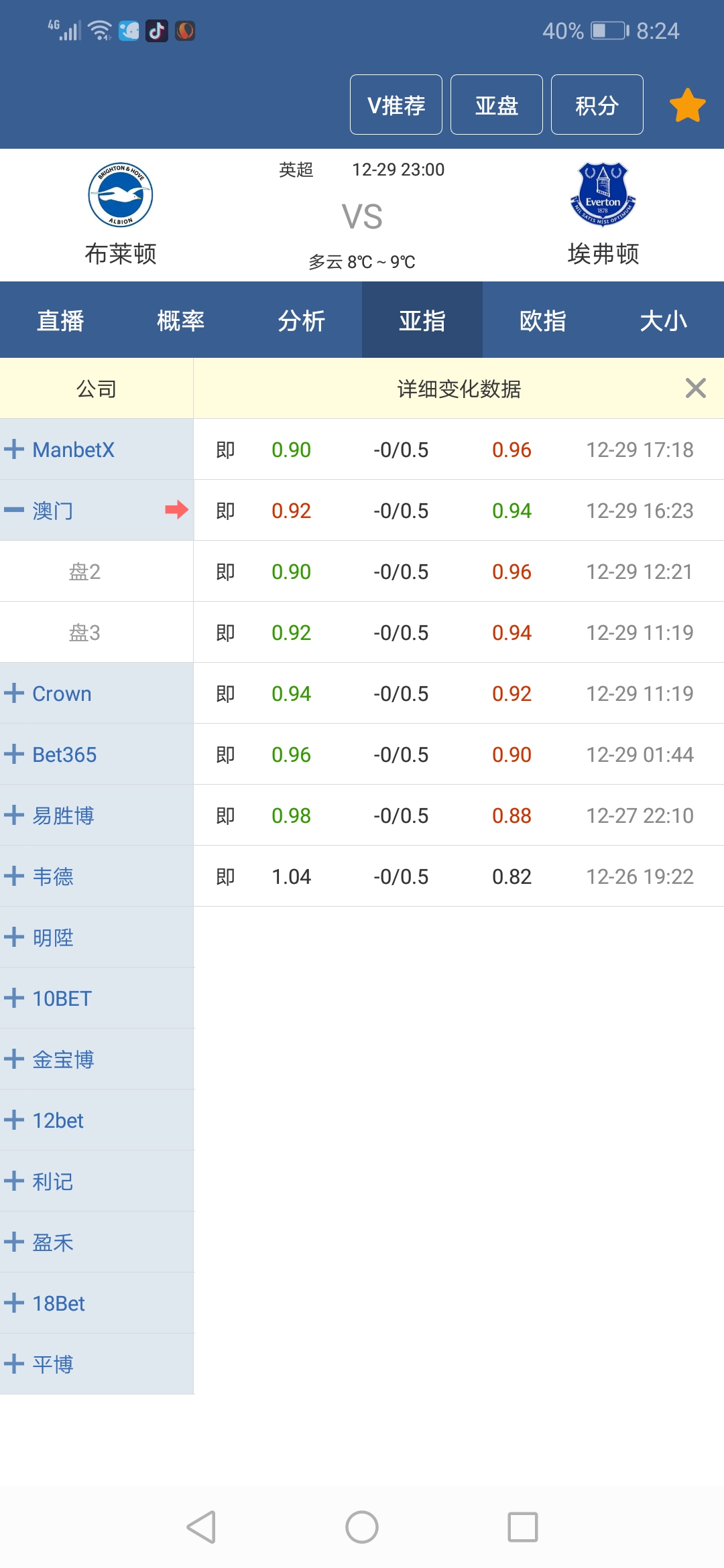The height and width of the screenshot is (1568, 724).
Task: Expand the 10BET company row
Action: pyautogui.click(x=15, y=998)
